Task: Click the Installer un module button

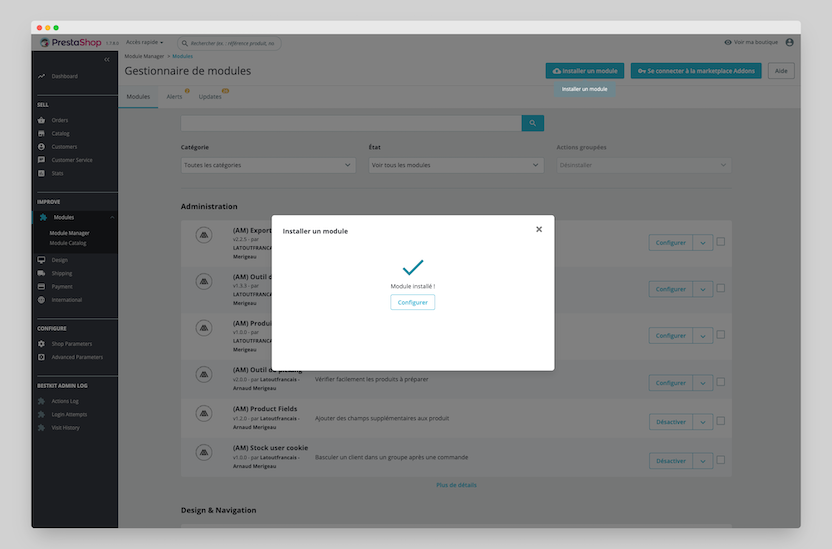Action: pos(585,71)
